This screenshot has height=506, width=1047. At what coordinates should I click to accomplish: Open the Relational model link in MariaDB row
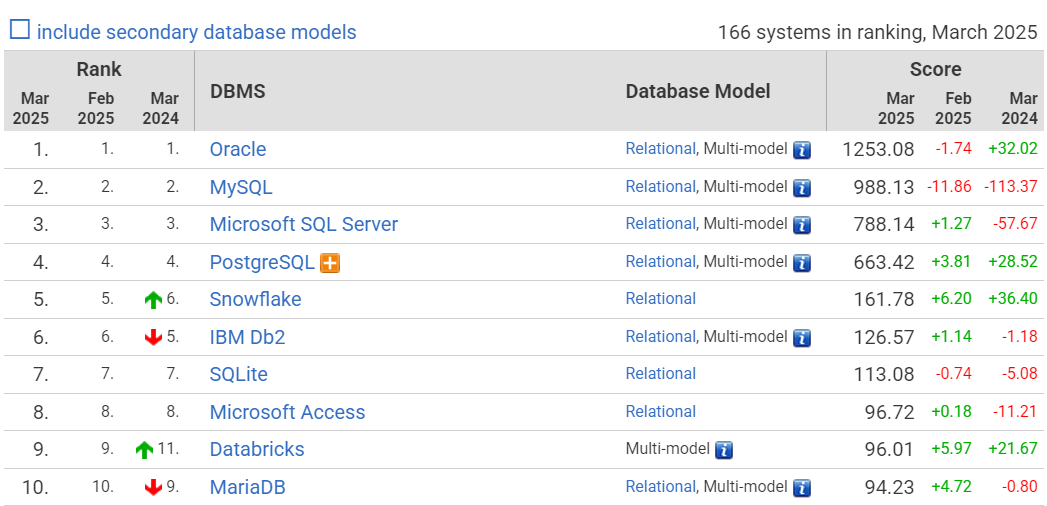coord(660,487)
